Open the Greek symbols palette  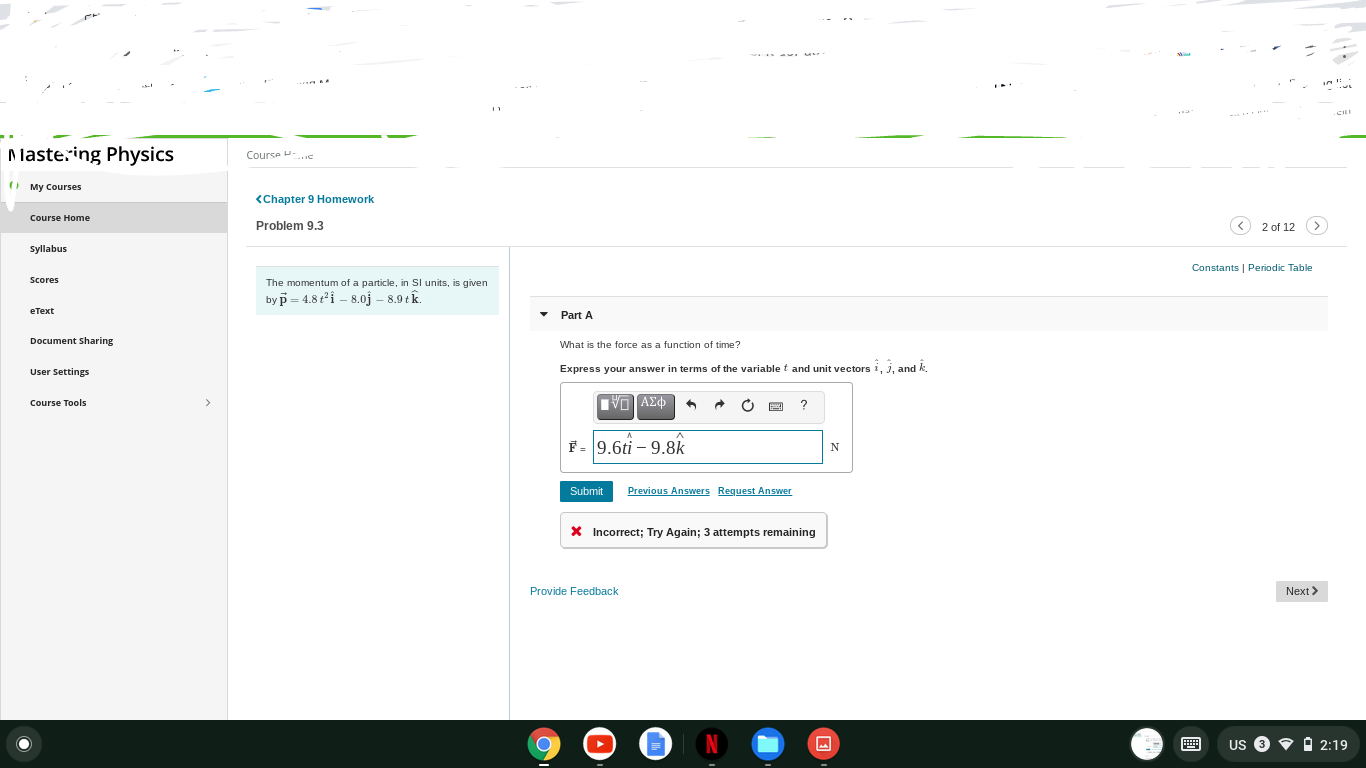655,406
